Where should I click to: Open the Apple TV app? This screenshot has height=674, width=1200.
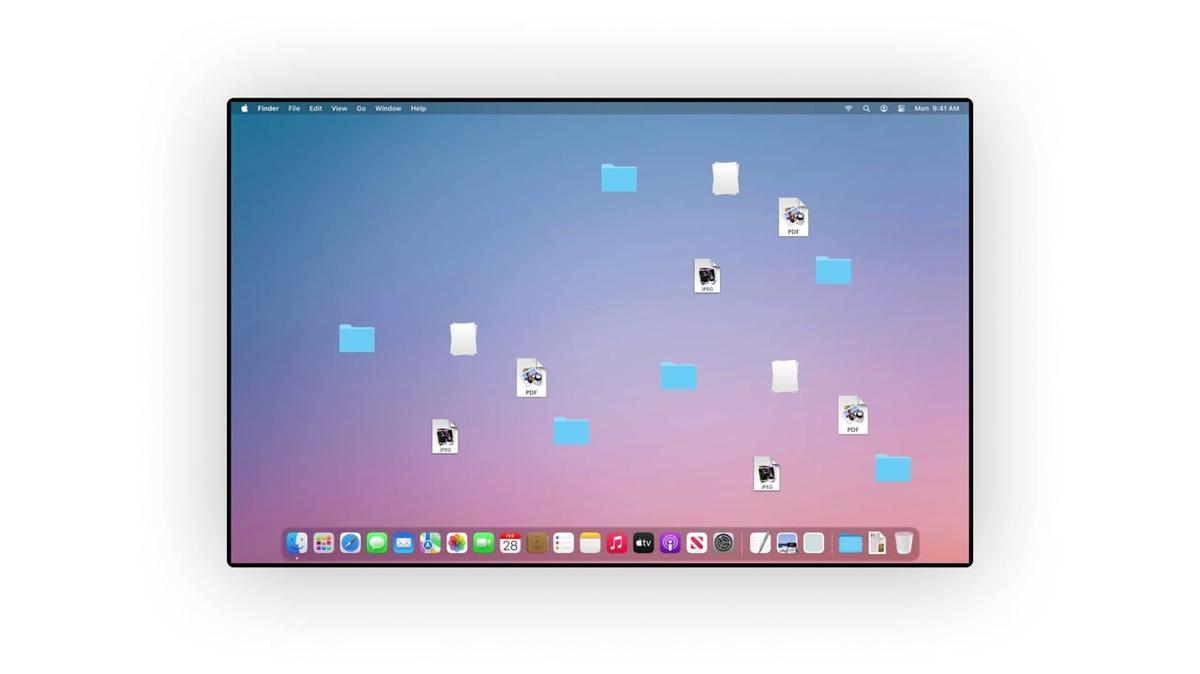643,543
